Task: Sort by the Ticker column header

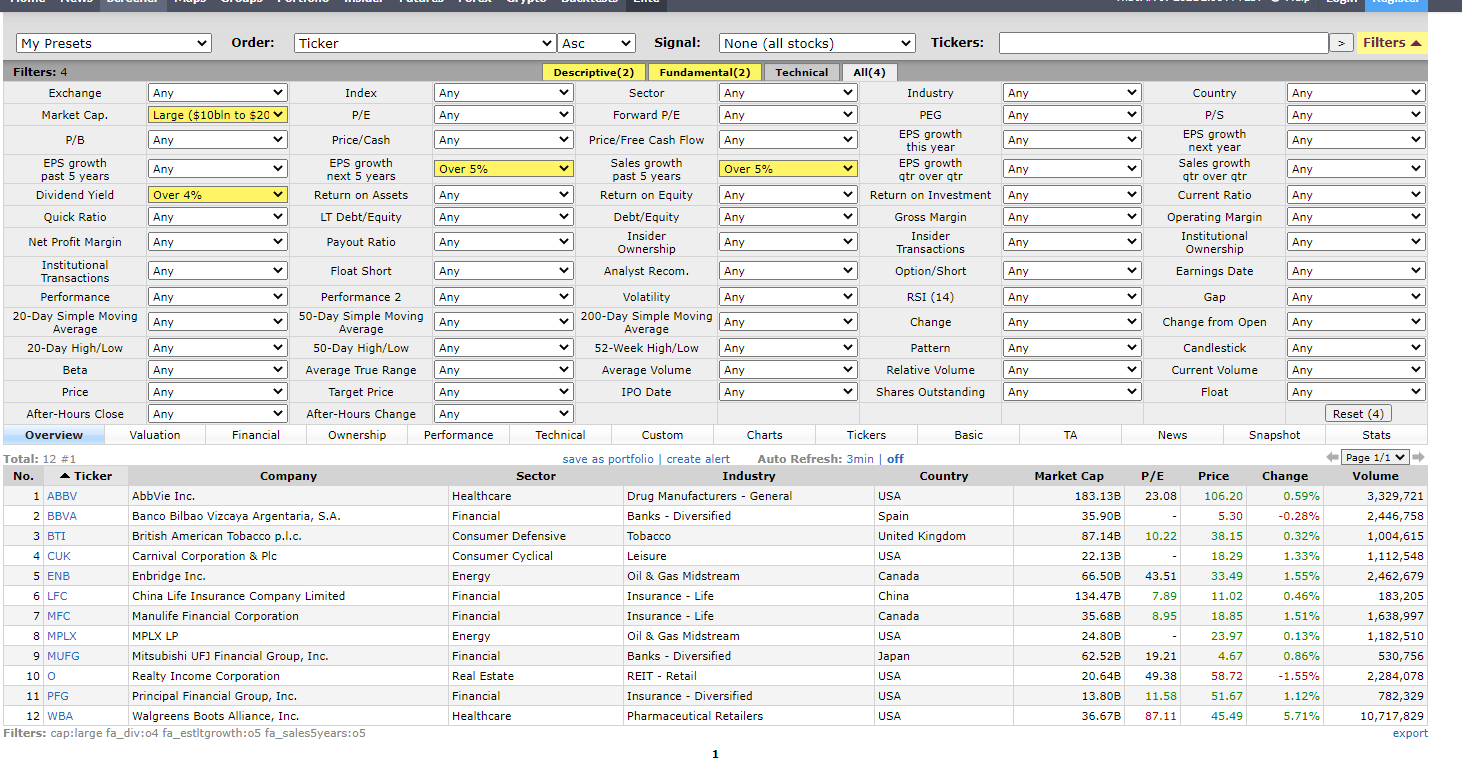Action: pos(86,476)
